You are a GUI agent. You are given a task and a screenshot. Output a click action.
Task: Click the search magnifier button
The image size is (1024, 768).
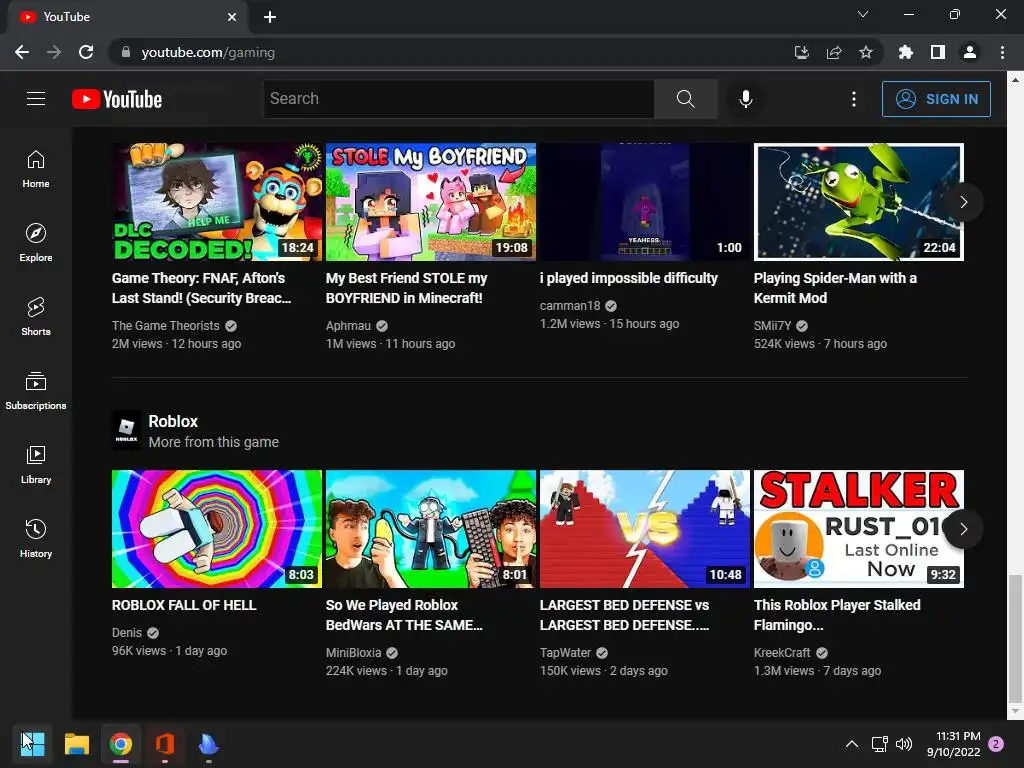click(685, 99)
